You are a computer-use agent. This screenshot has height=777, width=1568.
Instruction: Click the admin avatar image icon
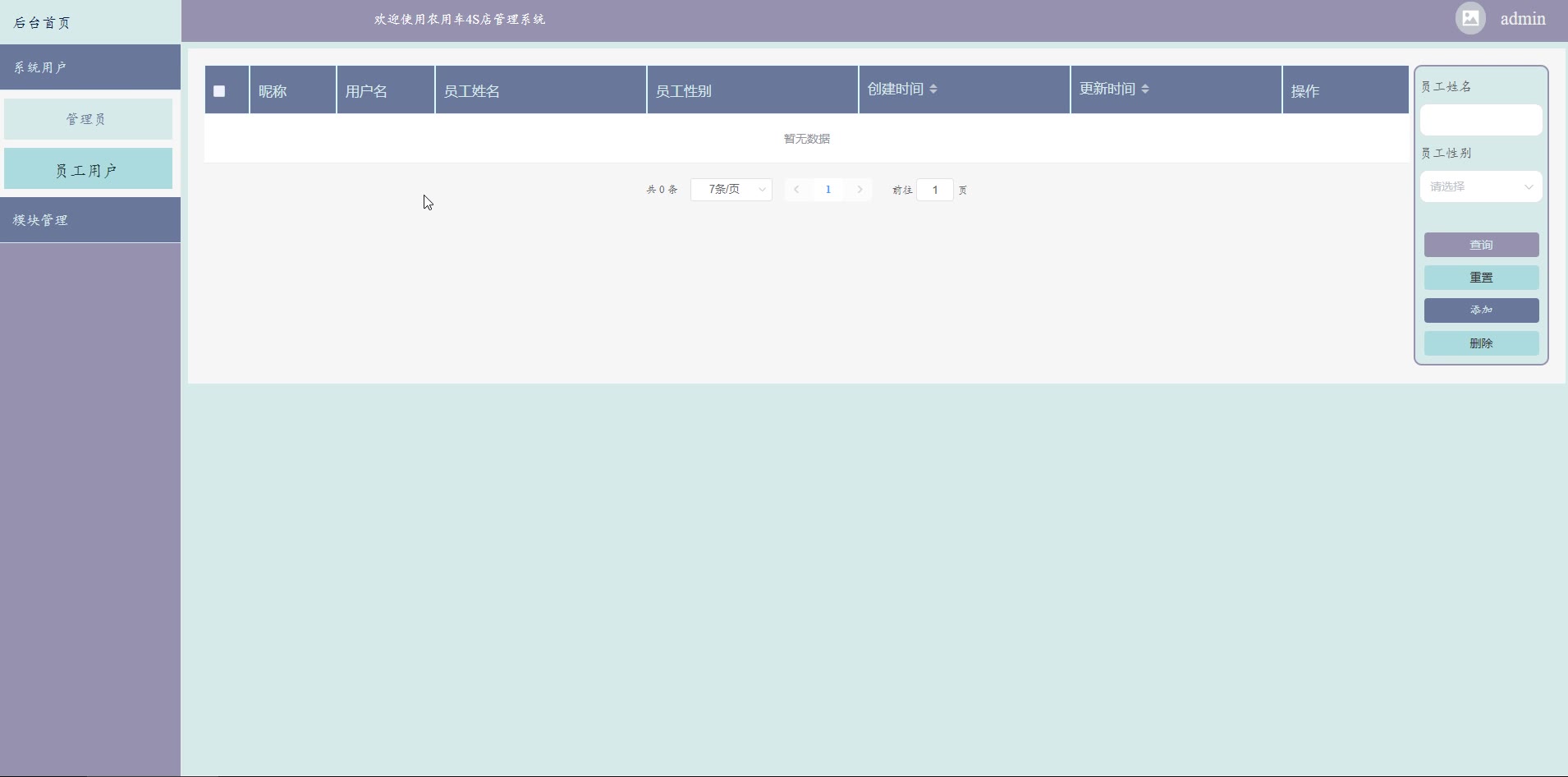tap(1470, 18)
